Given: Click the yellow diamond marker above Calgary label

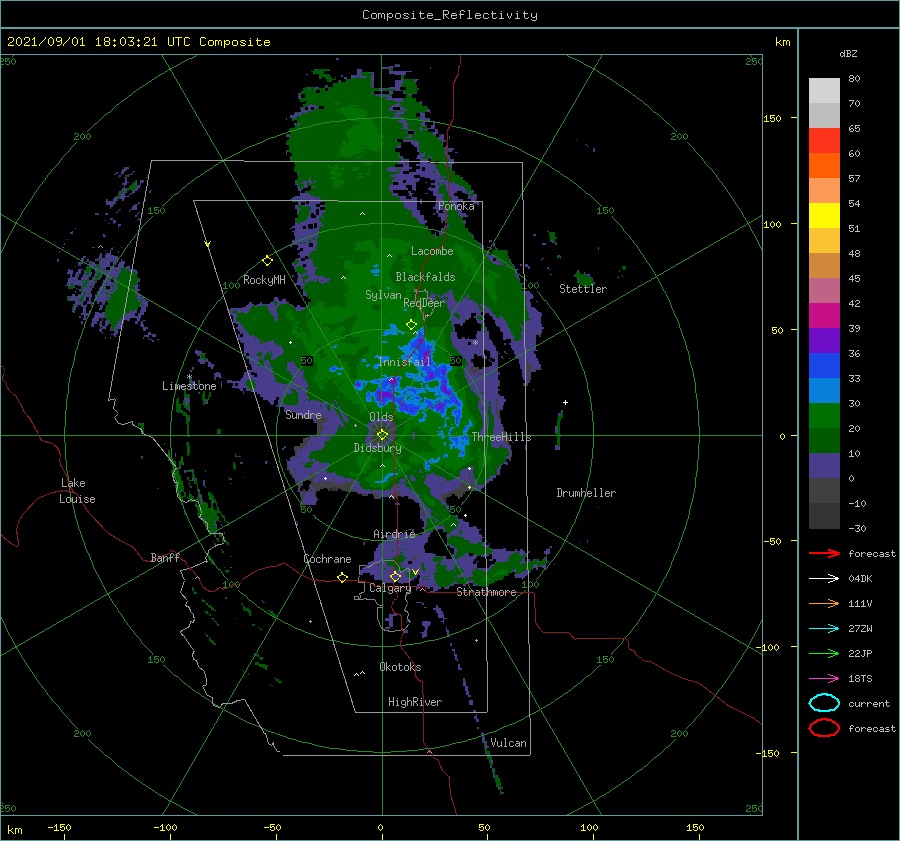Looking at the screenshot, I should 395,576.
